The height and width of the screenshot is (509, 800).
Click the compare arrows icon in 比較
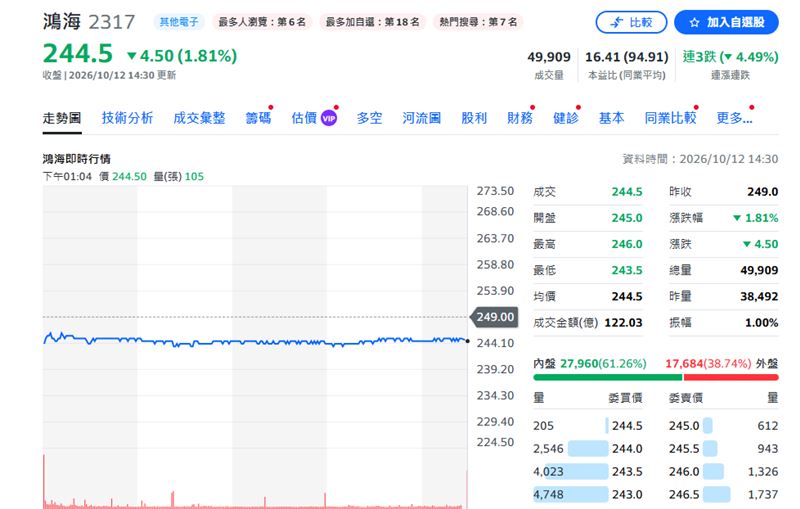617,22
